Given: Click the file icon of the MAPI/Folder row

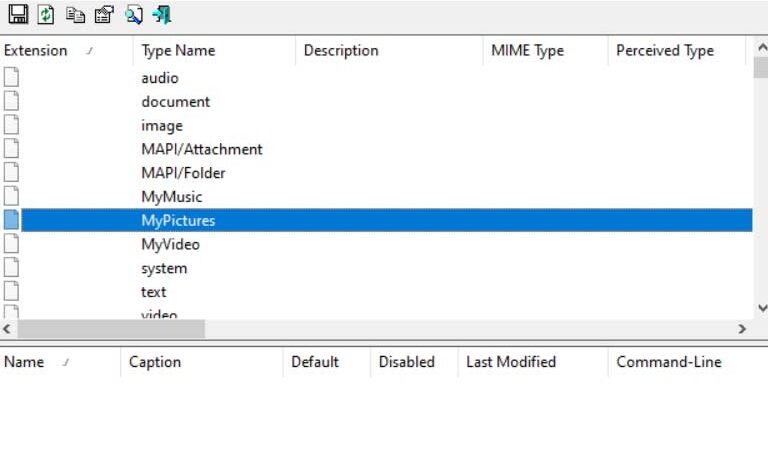Looking at the screenshot, I should tap(11, 172).
